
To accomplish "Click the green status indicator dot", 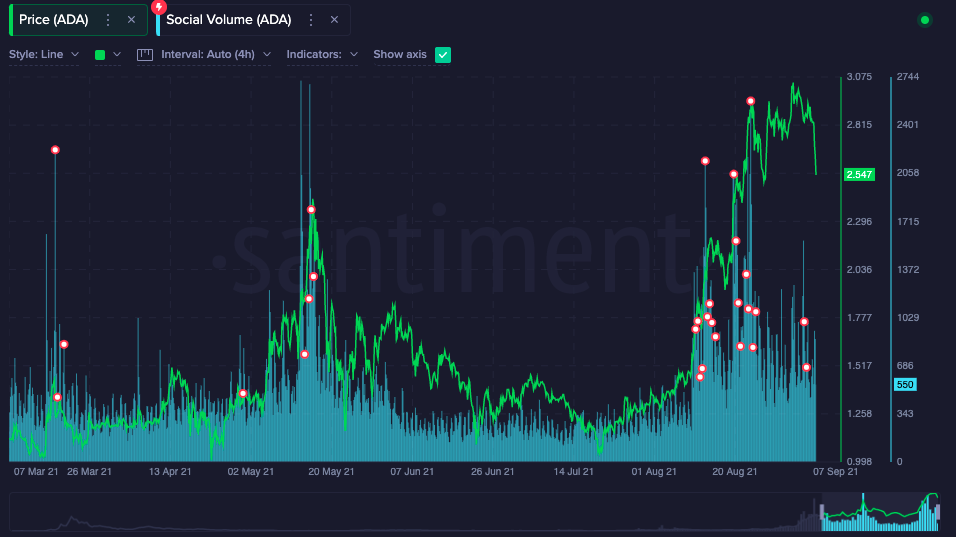I will point(925,20).
